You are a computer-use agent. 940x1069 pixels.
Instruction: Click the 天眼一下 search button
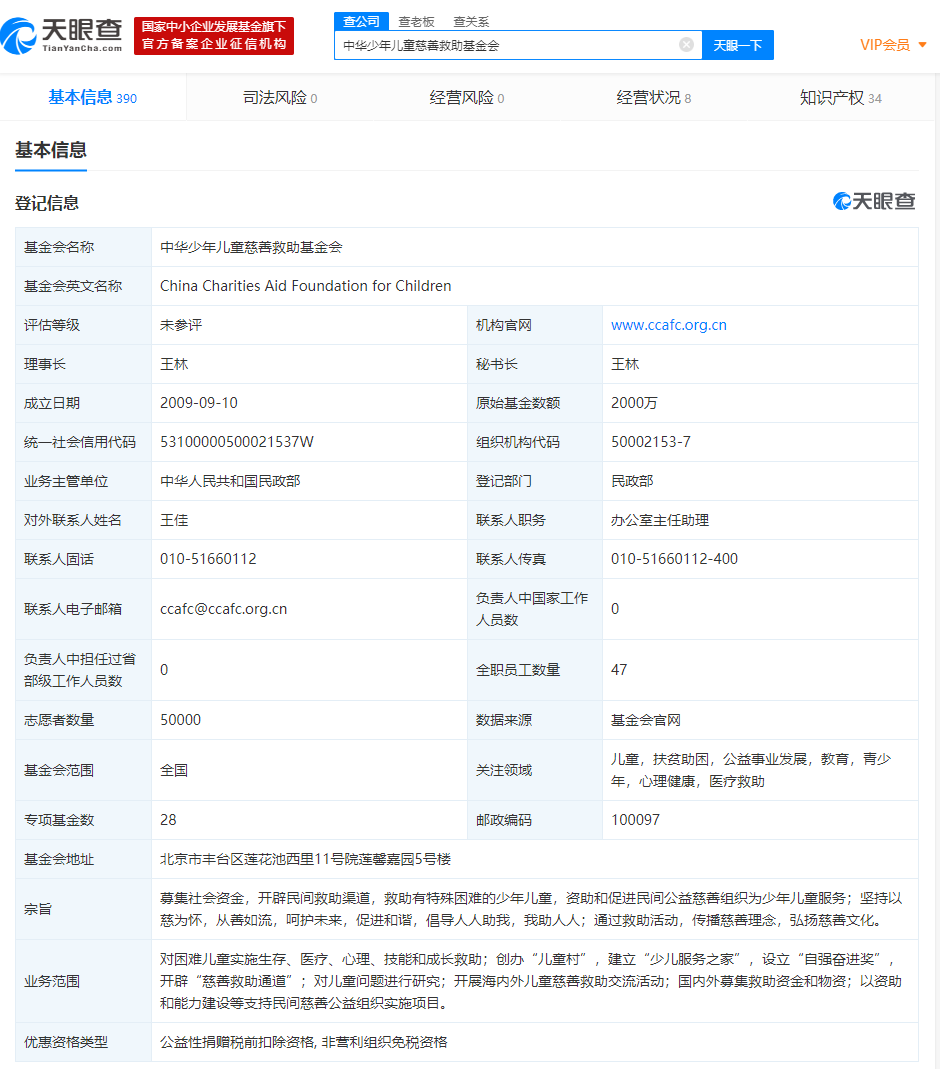pyautogui.click(x=738, y=45)
